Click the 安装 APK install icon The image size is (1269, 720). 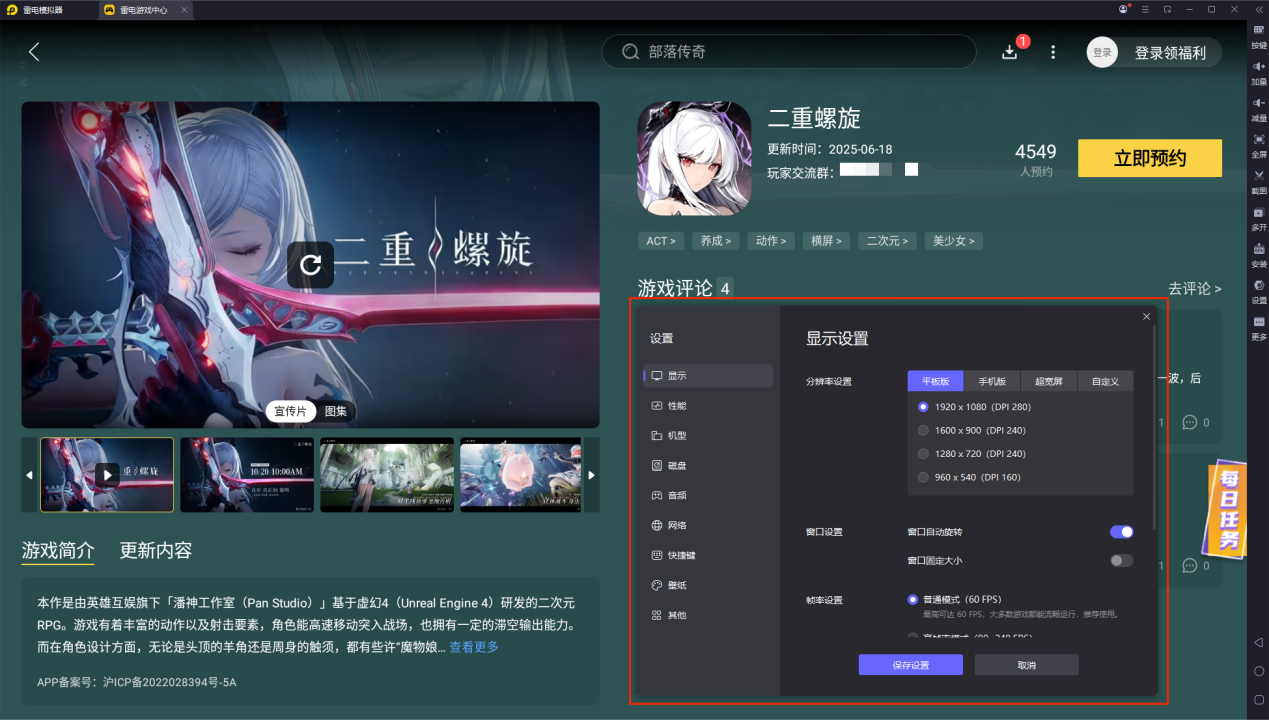click(x=1259, y=255)
